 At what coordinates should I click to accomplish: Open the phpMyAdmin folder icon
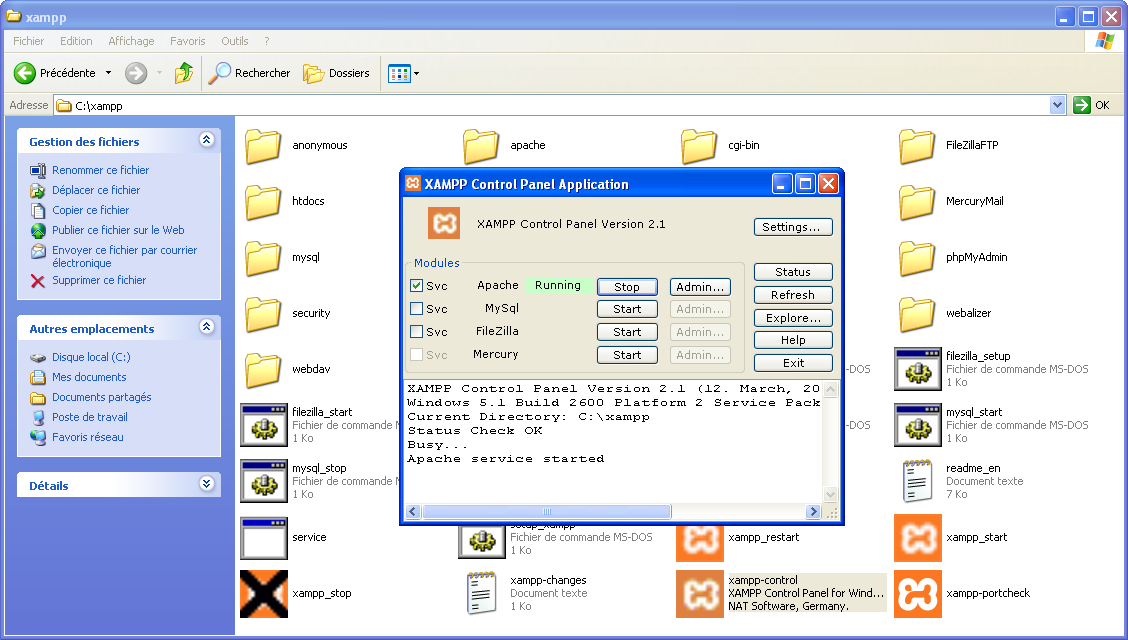917,258
